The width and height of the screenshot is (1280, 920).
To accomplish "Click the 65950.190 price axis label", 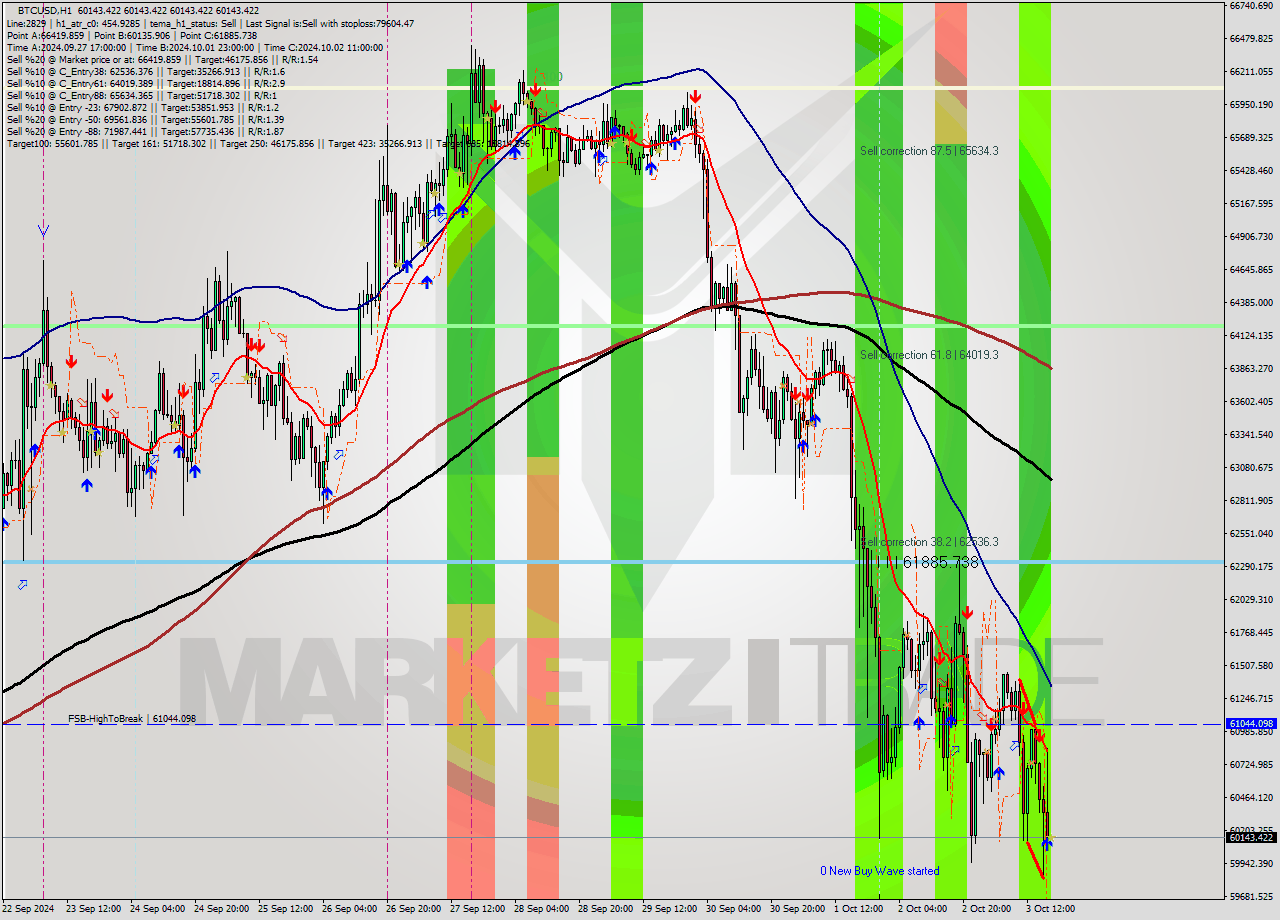I will [x=1251, y=104].
